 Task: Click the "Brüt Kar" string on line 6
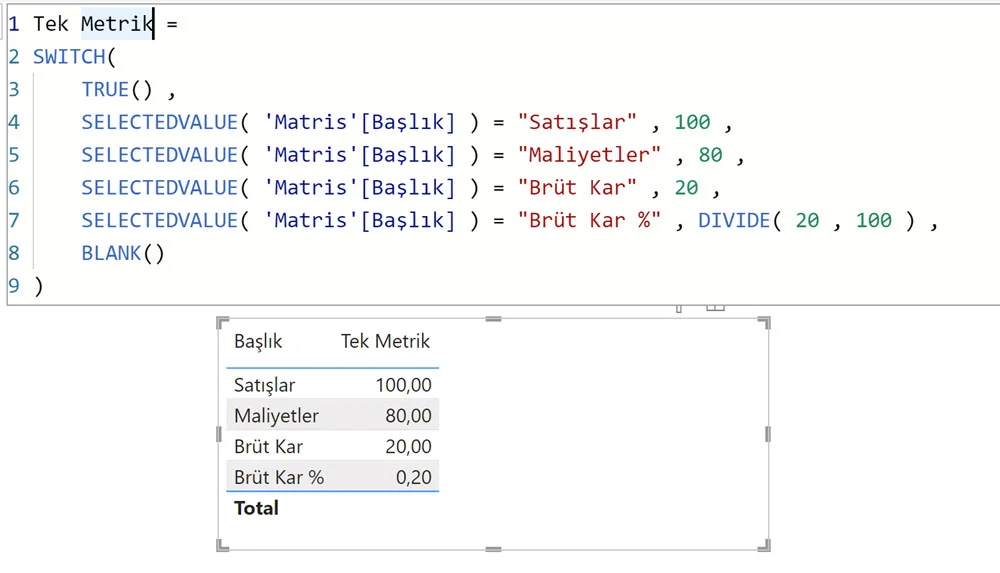click(577, 188)
